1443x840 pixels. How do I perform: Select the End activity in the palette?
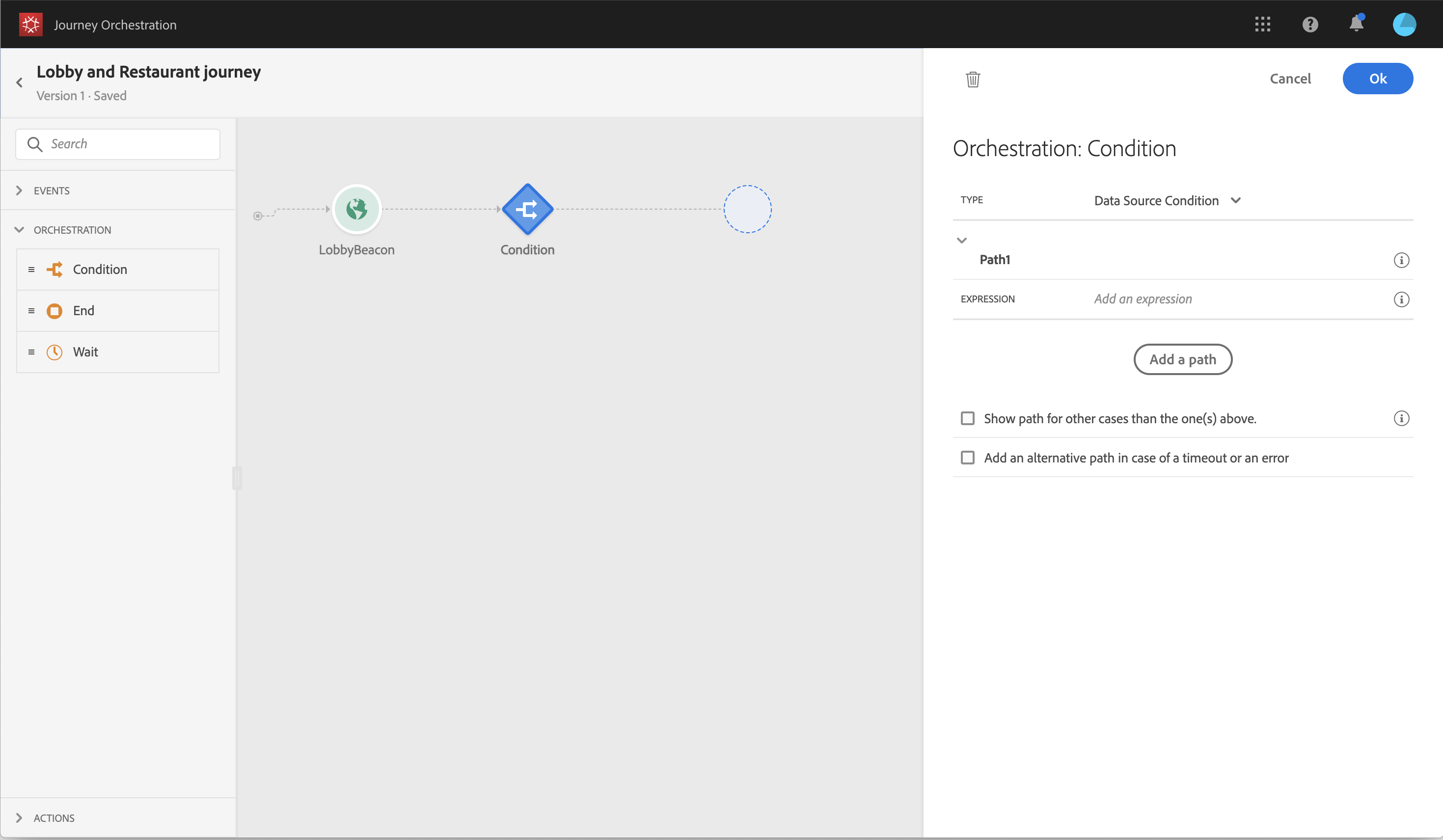83,311
